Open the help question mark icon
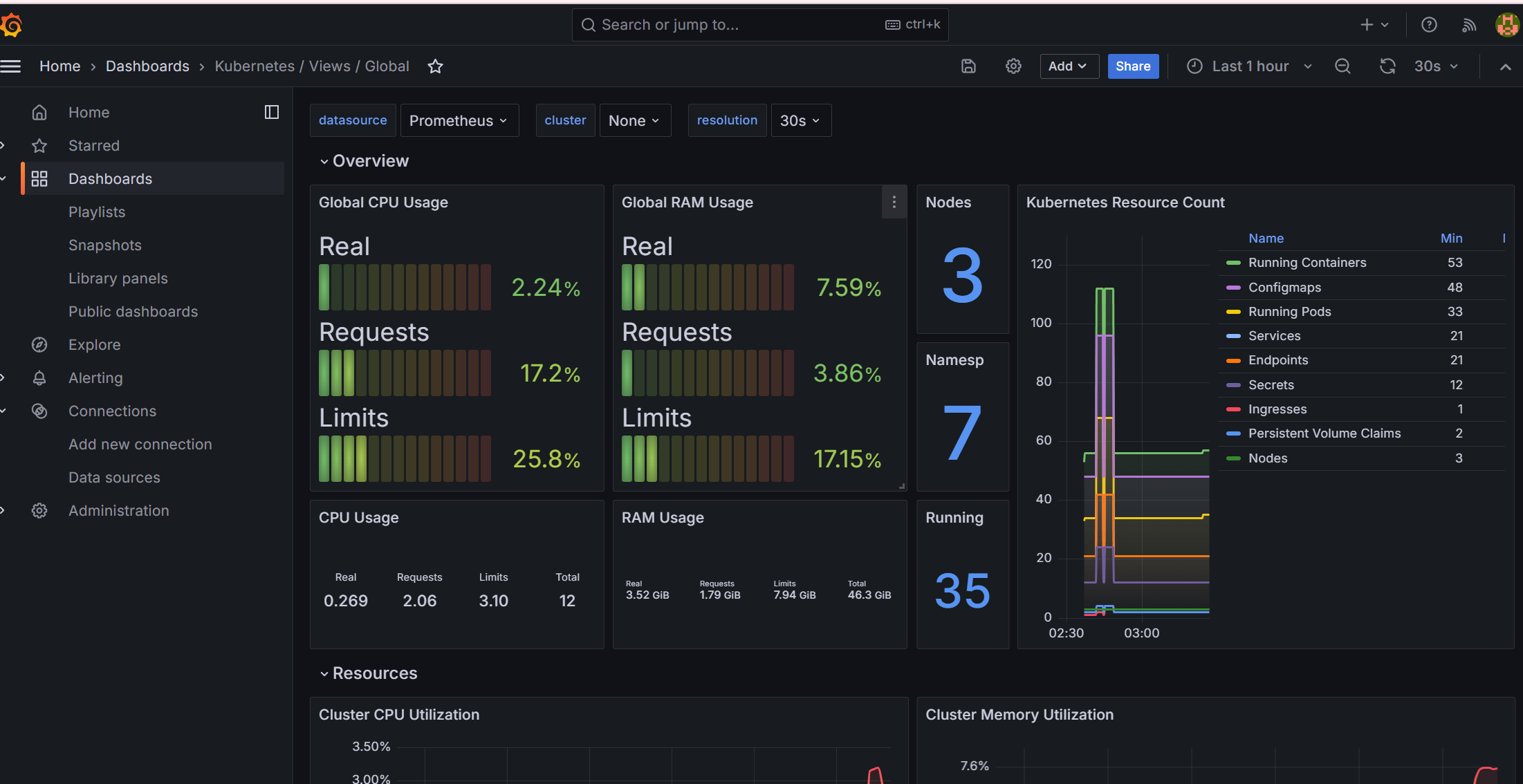 1429,25
